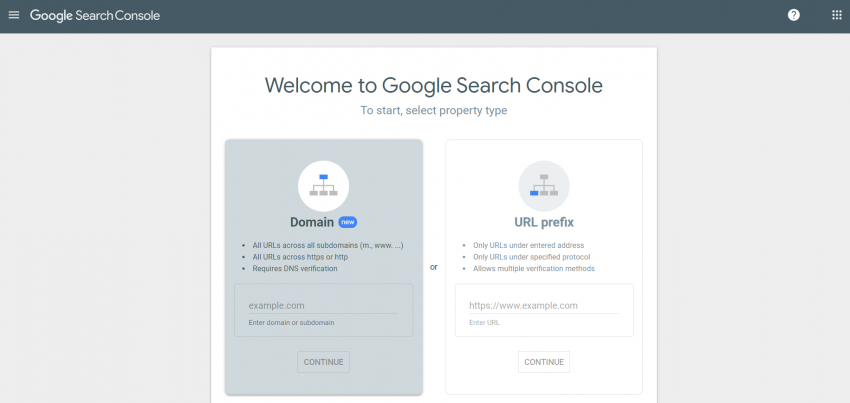Open the hamburger main menu
Screen dimensions: 850x403
14,15
